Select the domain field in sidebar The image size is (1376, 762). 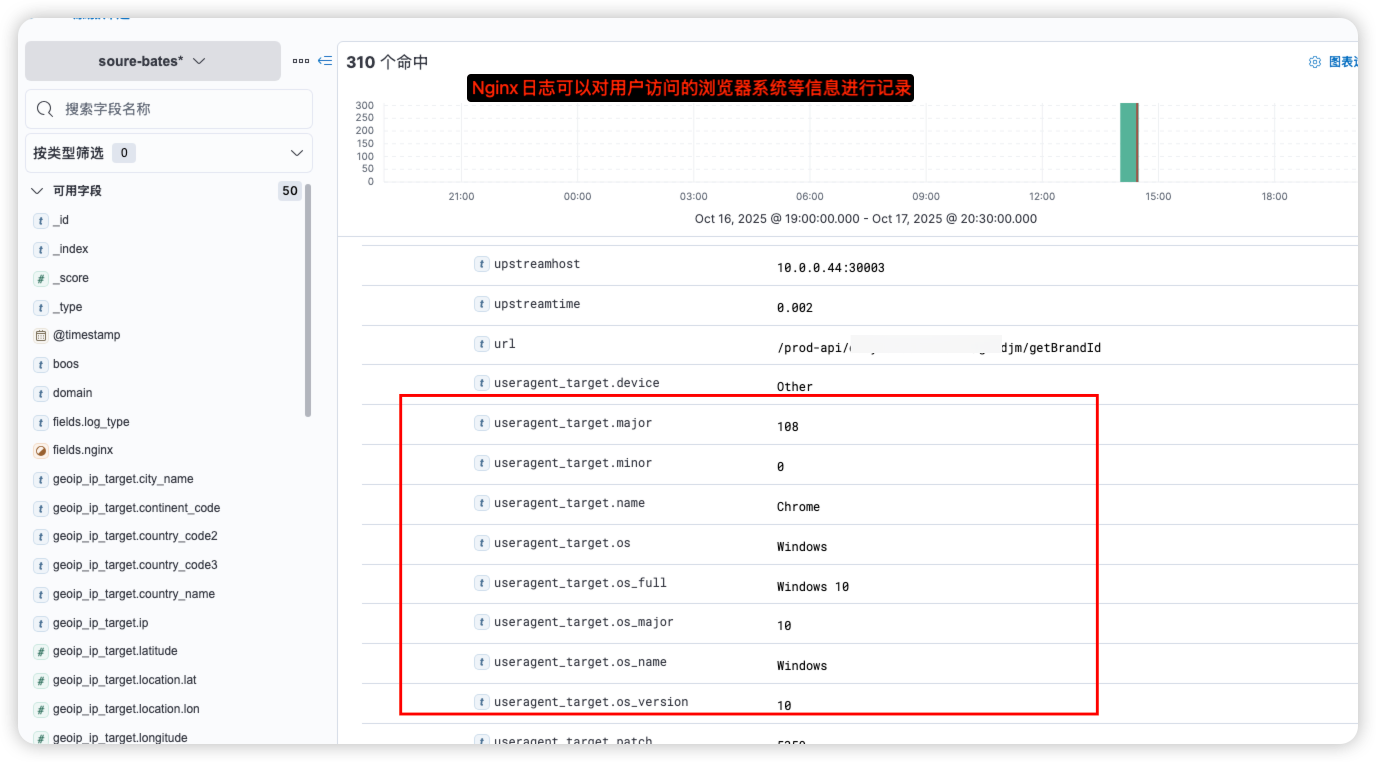72,393
